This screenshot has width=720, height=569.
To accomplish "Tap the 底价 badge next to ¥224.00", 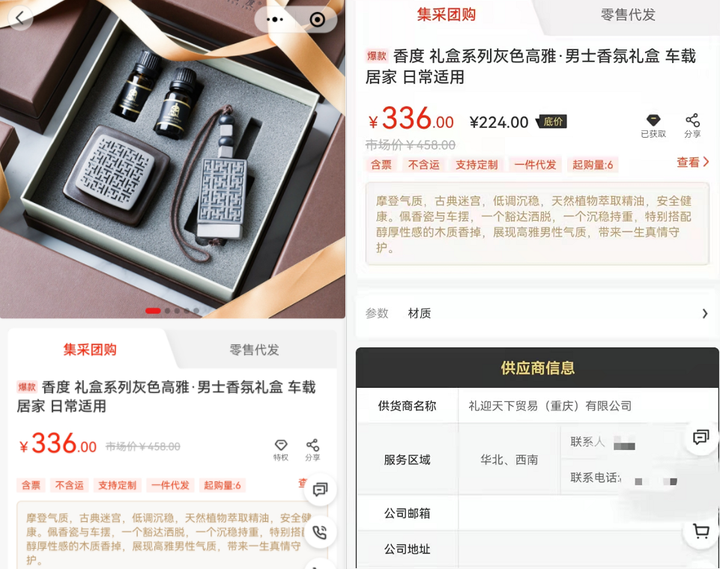I will (x=551, y=122).
